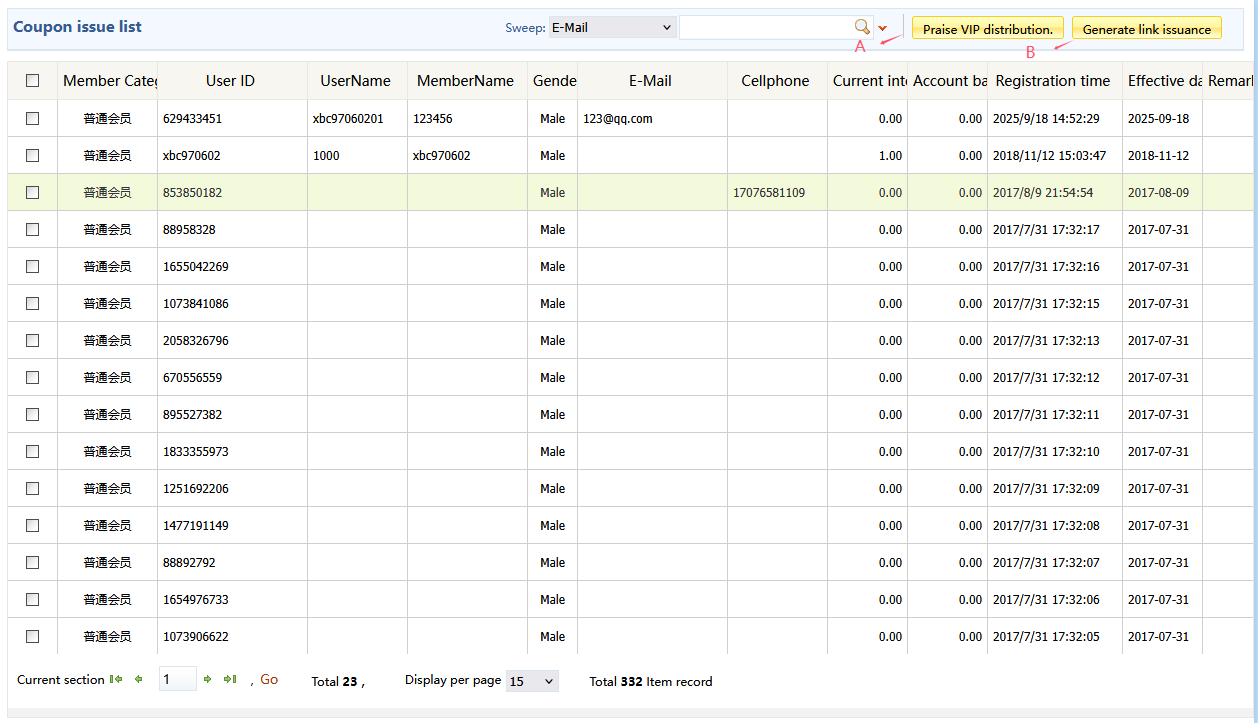Jump to the last page arrow
Image resolution: width=1258 pixels, height=723 pixels.
point(230,680)
